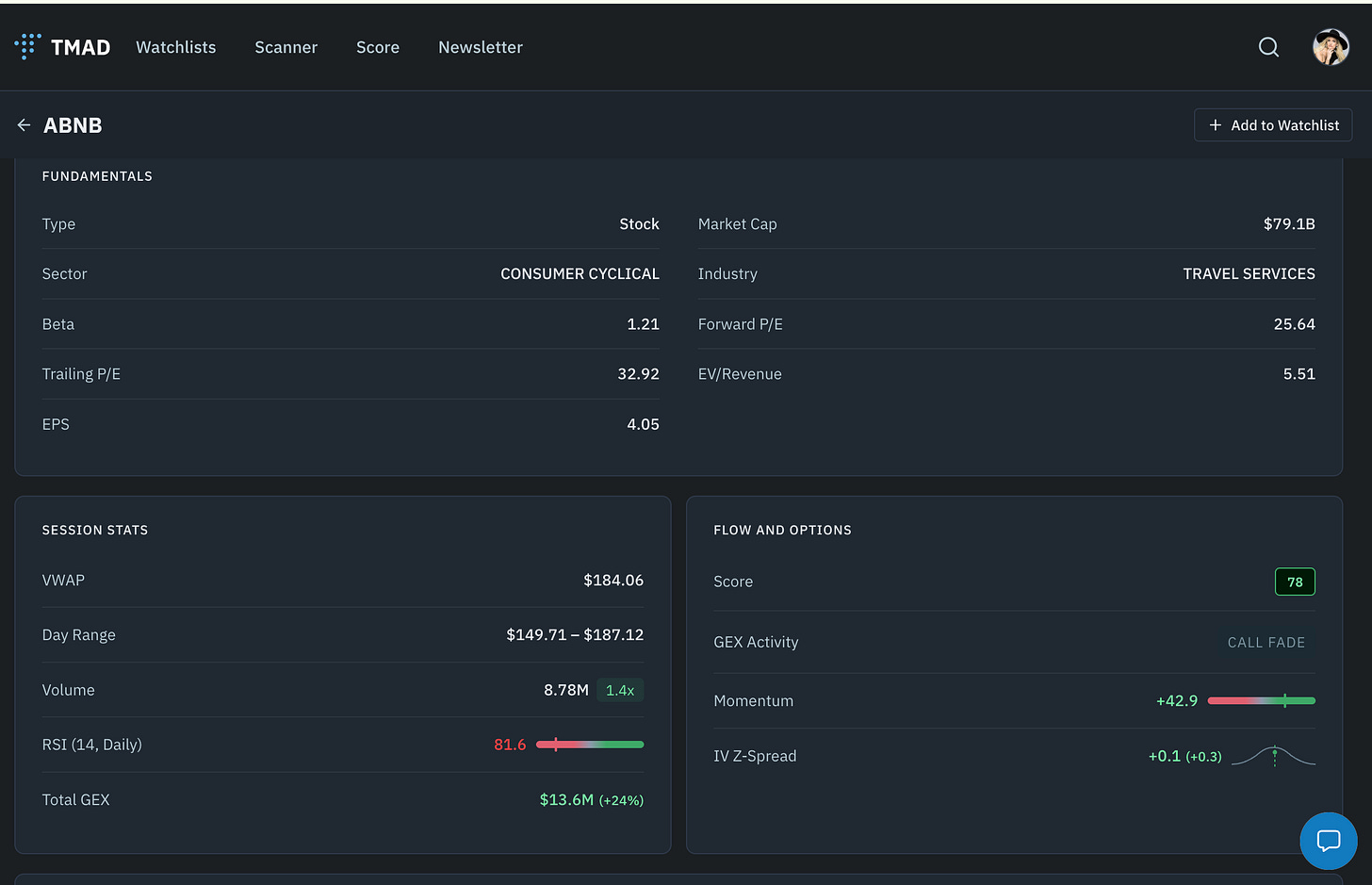Switch to the Scanner page
This screenshot has width=1372, height=885.
click(286, 47)
